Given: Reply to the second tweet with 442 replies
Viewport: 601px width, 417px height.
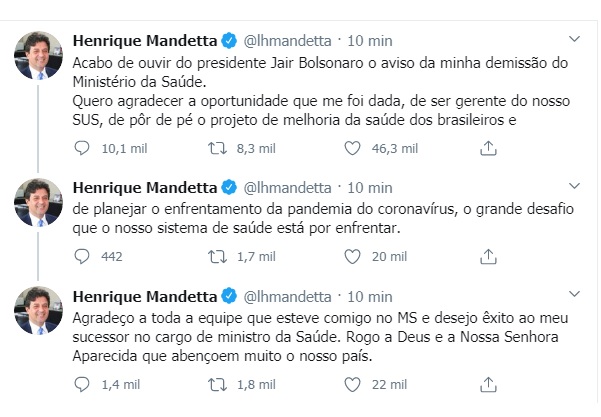Looking at the screenshot, I should tap(84, 257).
